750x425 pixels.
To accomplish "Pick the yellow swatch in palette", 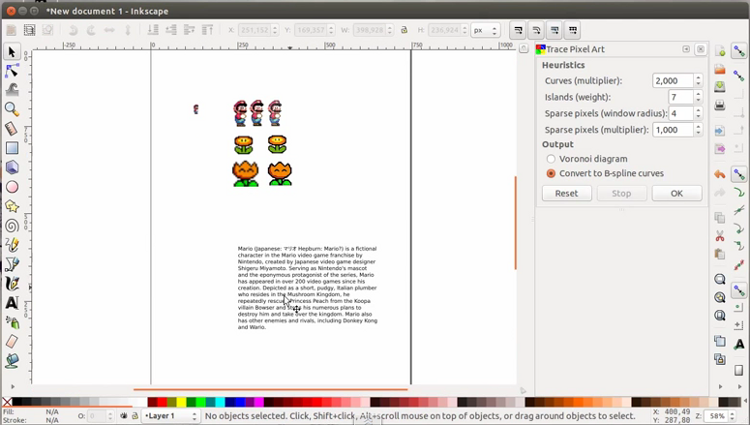I will [x=181, y=403].
